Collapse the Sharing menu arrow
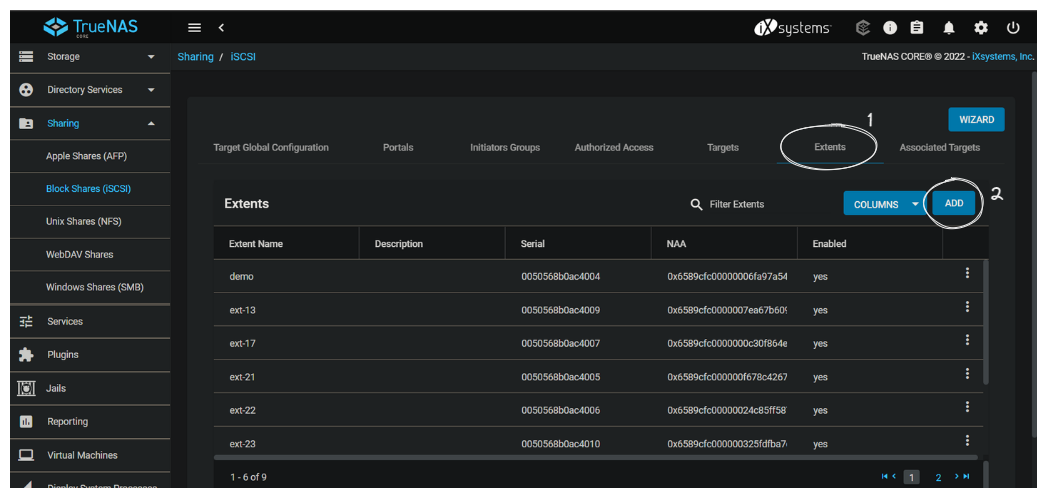The width and height of the screenshot is (1047, 498). [x=151, y=123]
